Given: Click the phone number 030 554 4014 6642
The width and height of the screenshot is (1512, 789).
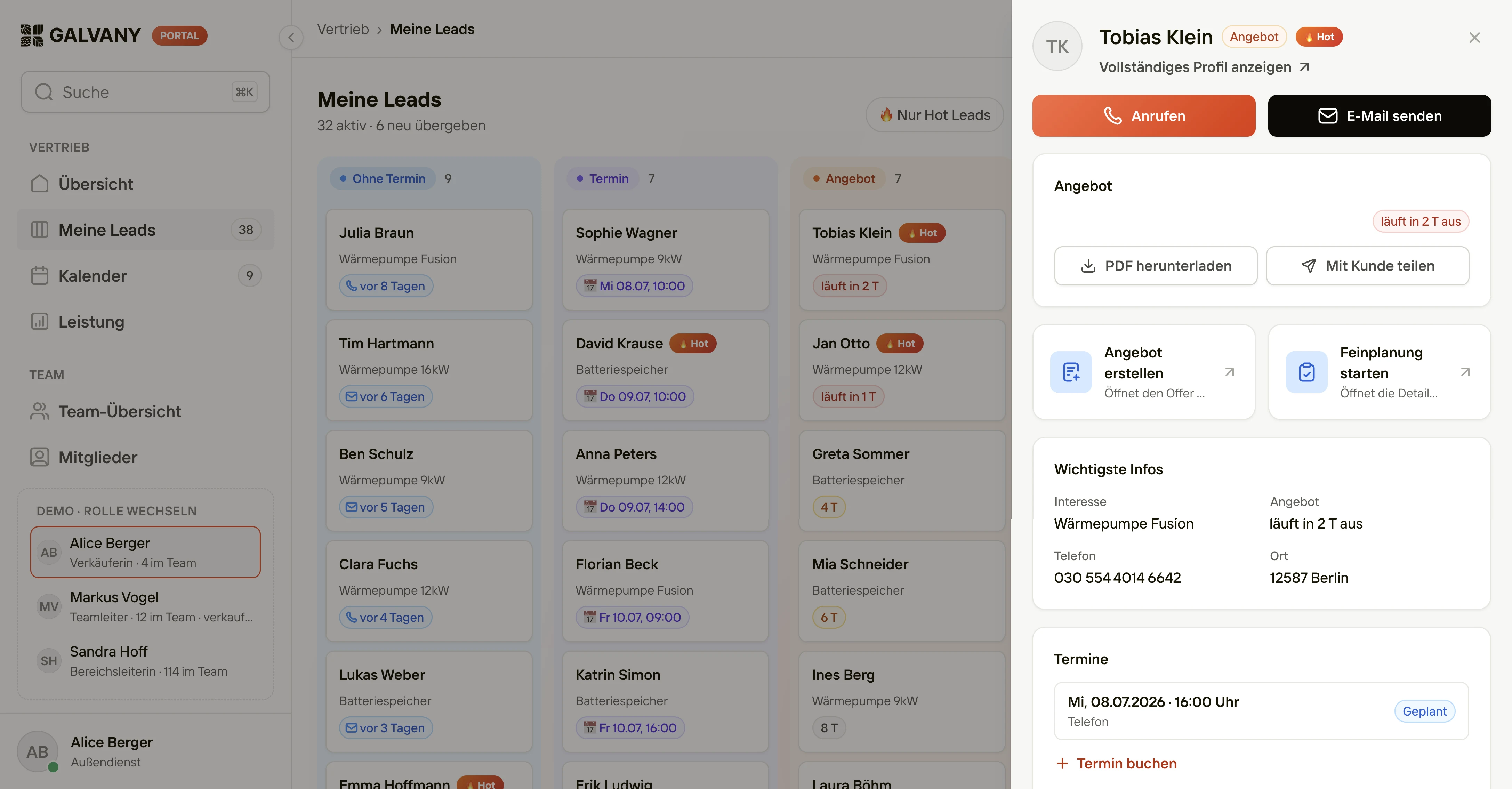Looking at the screenshot, I should tap(1117, 578).
